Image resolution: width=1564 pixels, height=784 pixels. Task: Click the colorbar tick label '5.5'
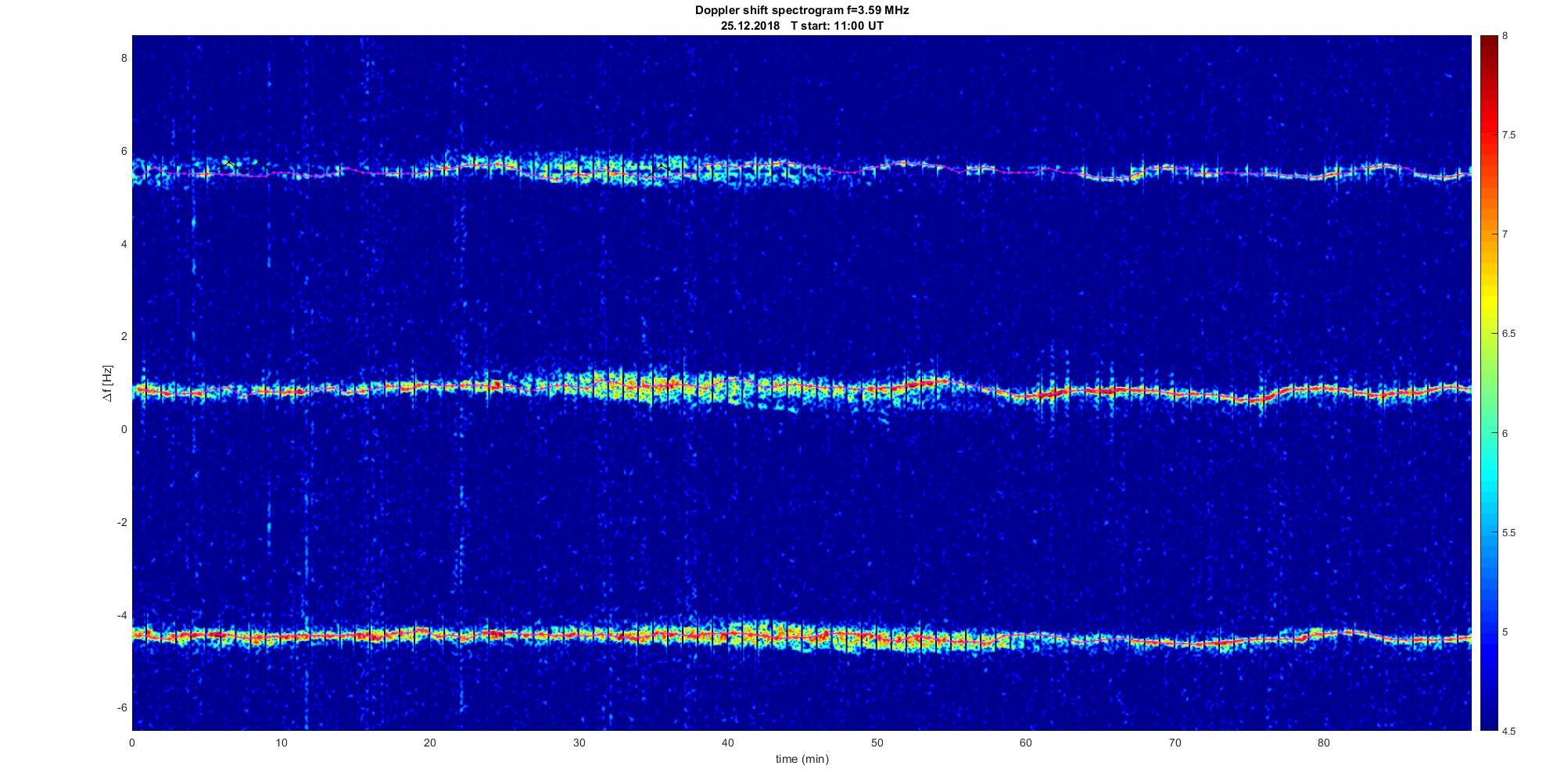click(x=1509, y=532)
